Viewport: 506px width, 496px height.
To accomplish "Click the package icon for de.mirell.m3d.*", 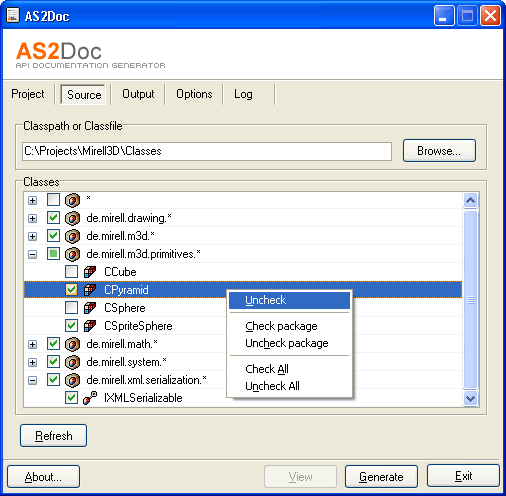I will (x=72, y=236).
